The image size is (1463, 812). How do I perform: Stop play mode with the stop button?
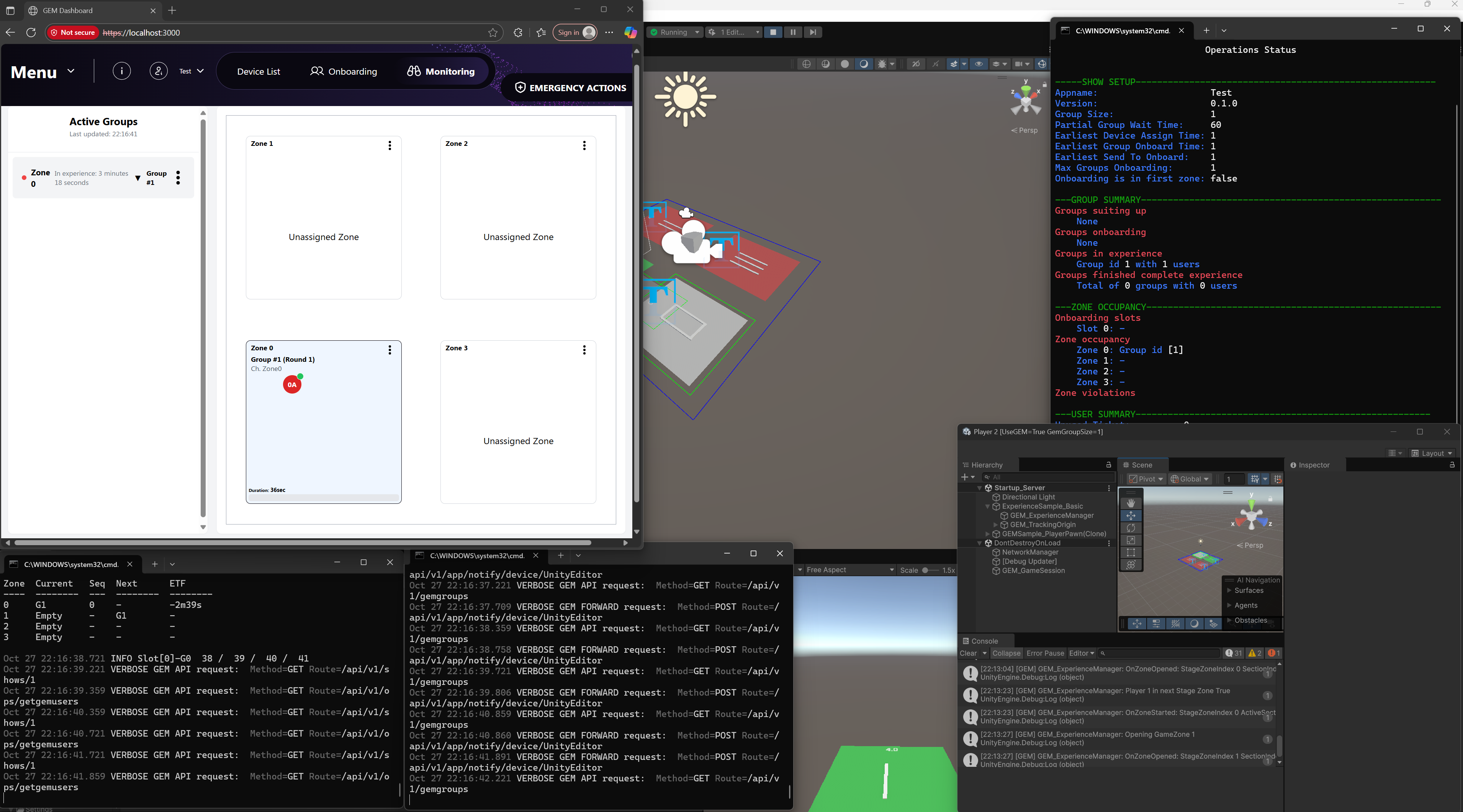pyautogui.click(x=773, y=33)
